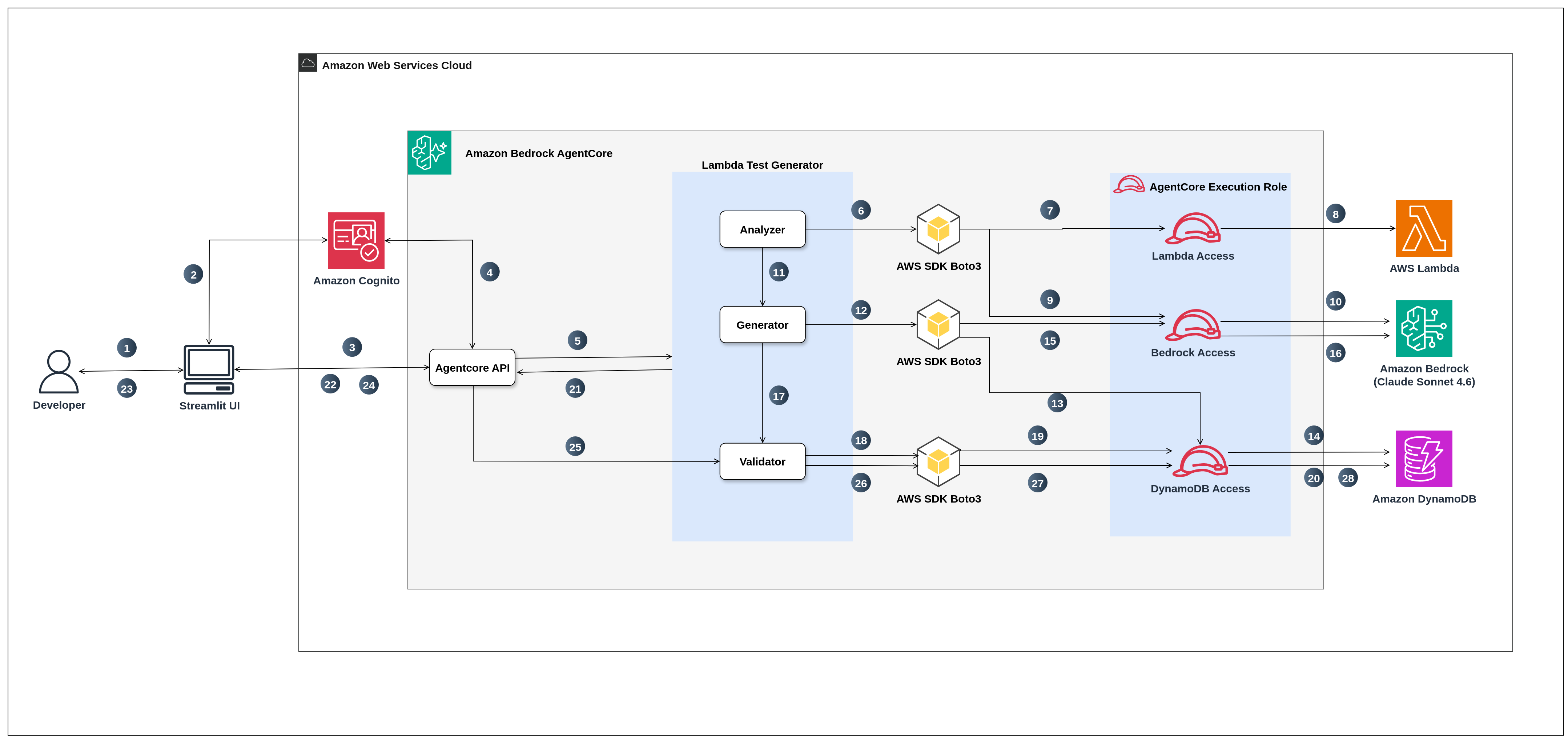Click the Developer user icon
Viewport: 1568px width, 740px height.
tap(59, 371)
